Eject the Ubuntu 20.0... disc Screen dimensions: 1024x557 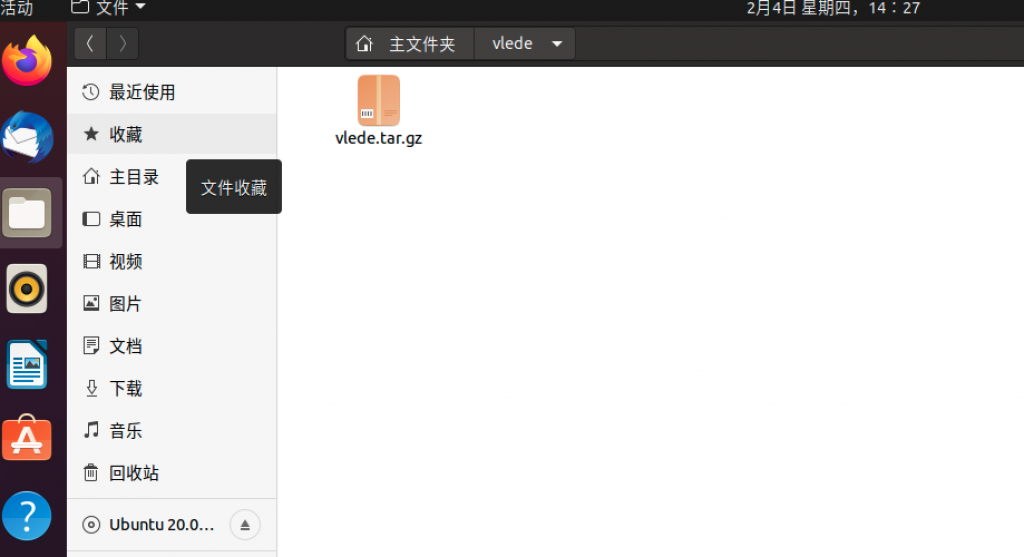tap(245, 525)
